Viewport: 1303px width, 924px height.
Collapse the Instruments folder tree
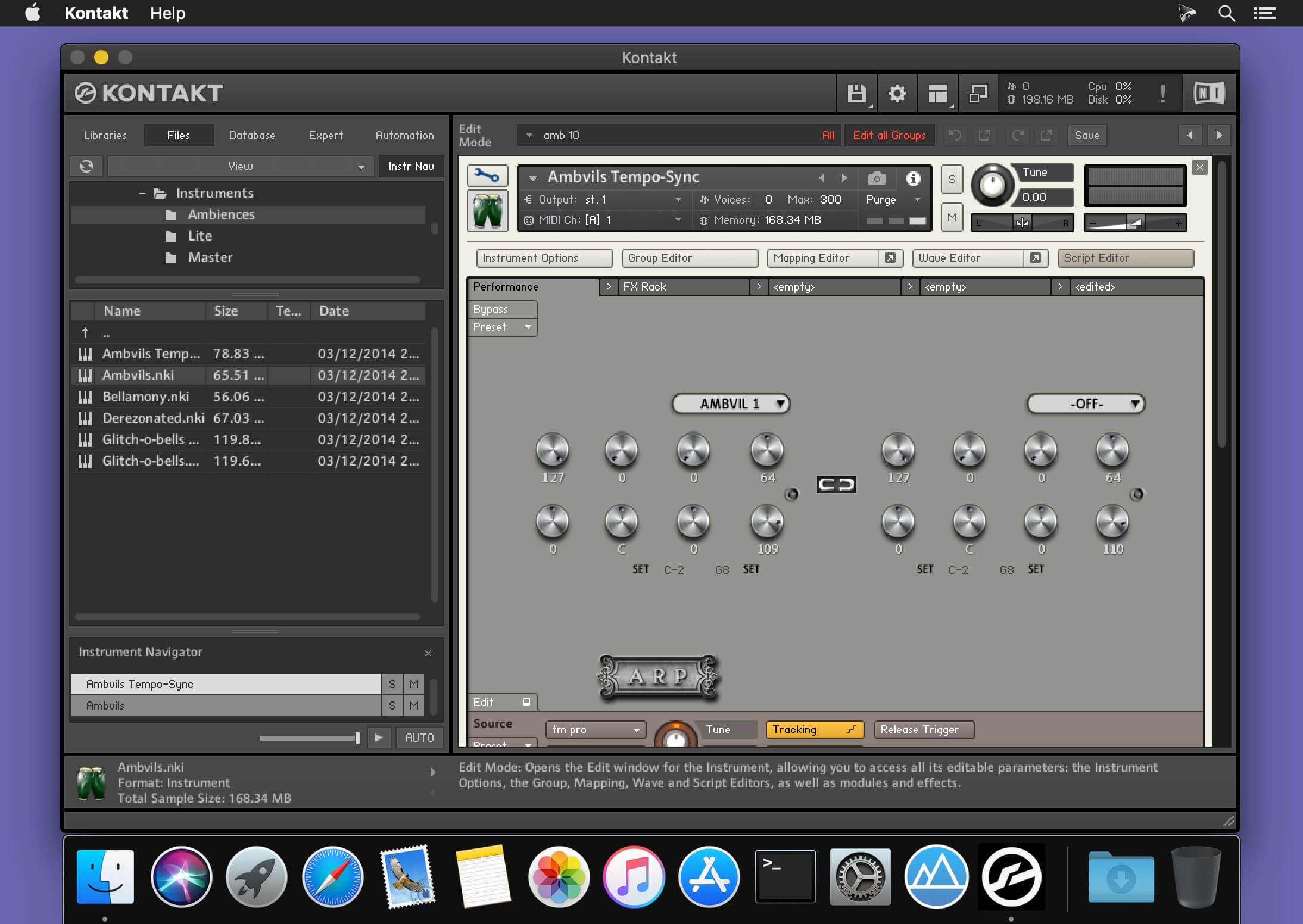pyautogui.click(x=142, y=193)
